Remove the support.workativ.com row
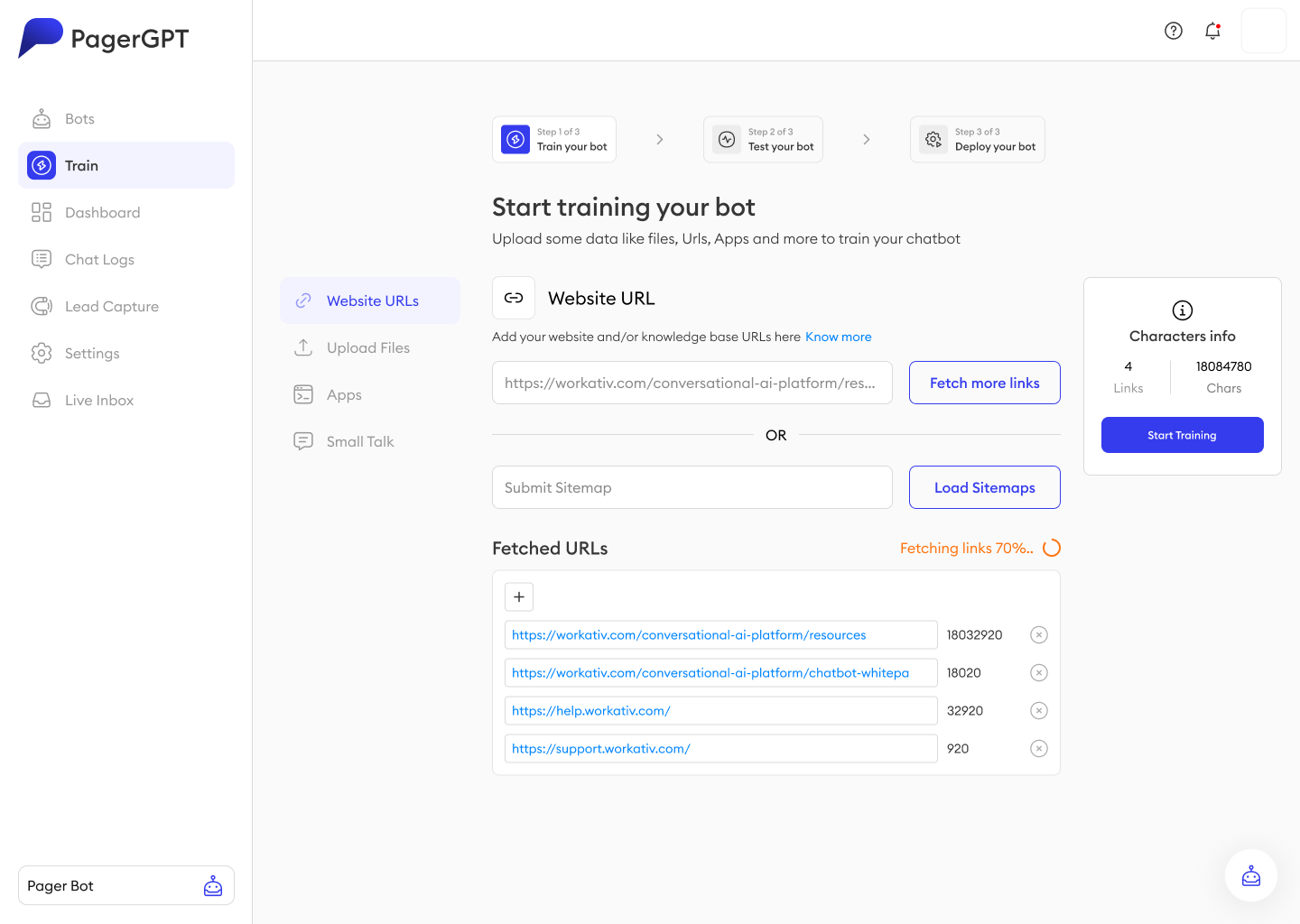The height and width of the screenshot is (924, 1300). click(1039, 748)
